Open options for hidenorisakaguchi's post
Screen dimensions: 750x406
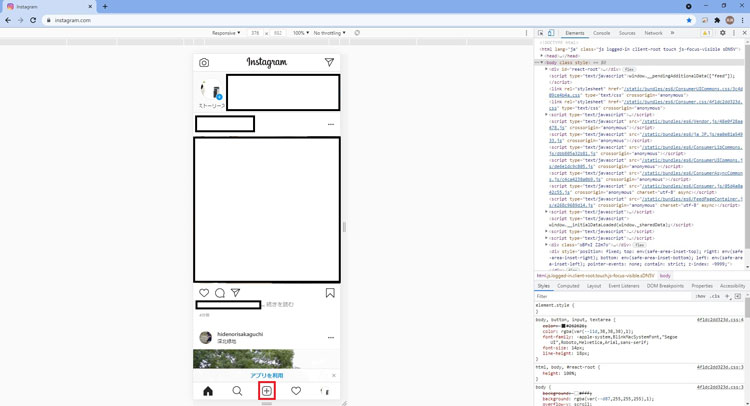pyautogui.click(x=331, y=338)
